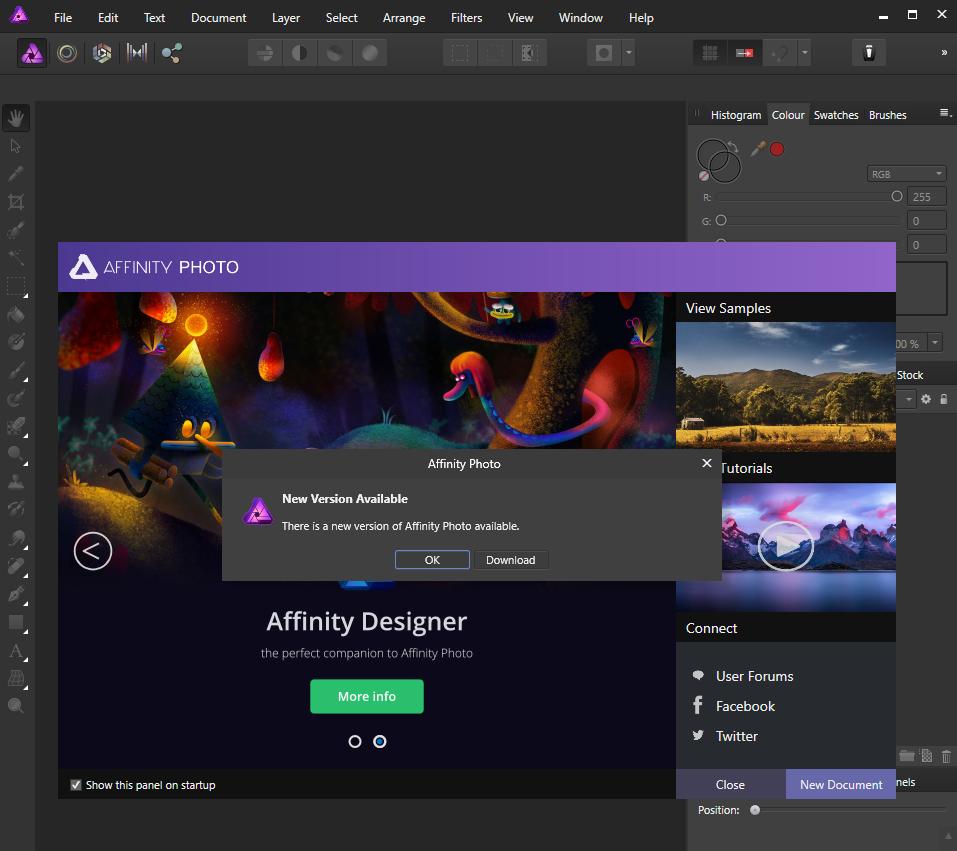Viewport: 957px width, 851px height.
Task: Open the Arrange menu
Action: click(x=404, y=18)
